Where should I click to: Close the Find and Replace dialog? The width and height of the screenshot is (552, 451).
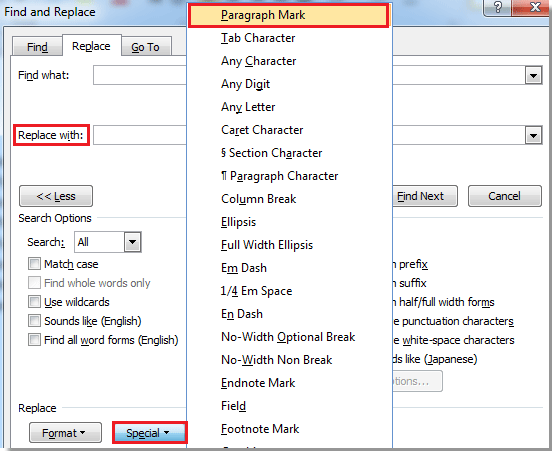coord(533,7)
